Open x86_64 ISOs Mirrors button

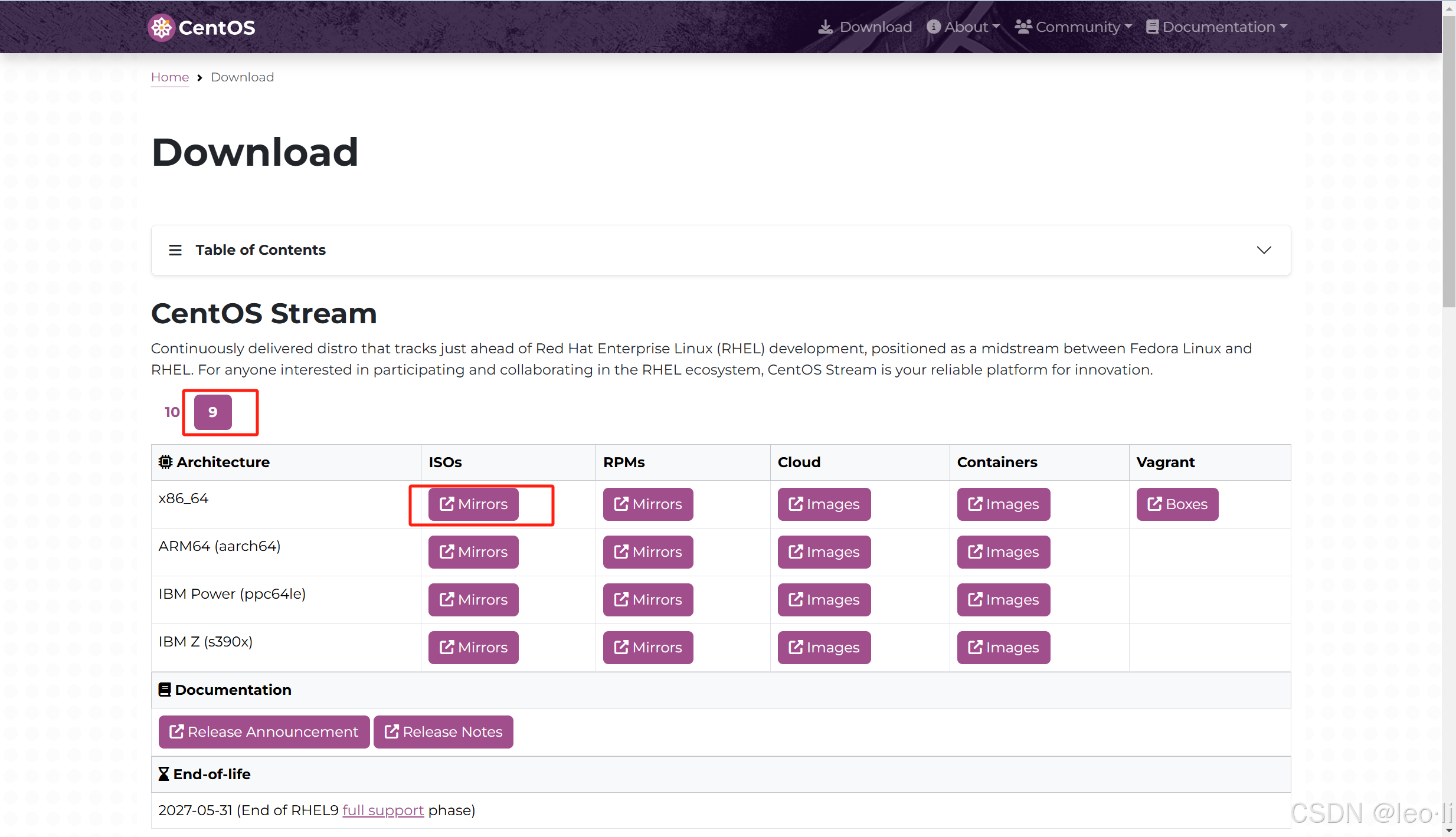473,504
